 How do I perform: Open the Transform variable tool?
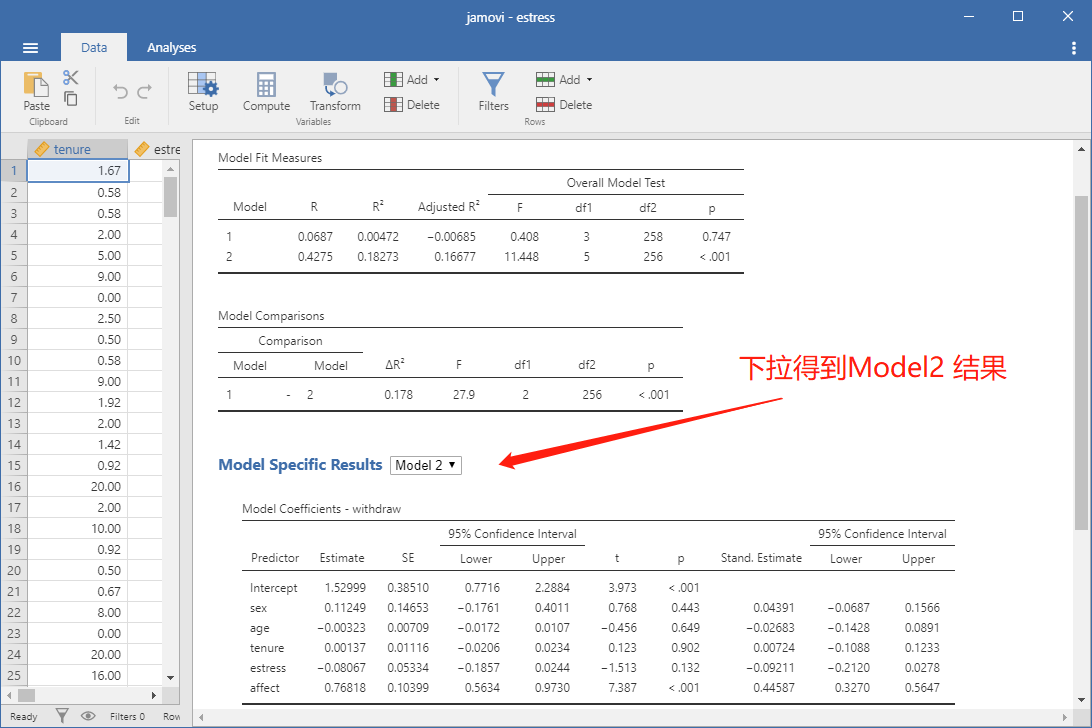[x=335, y=91]
